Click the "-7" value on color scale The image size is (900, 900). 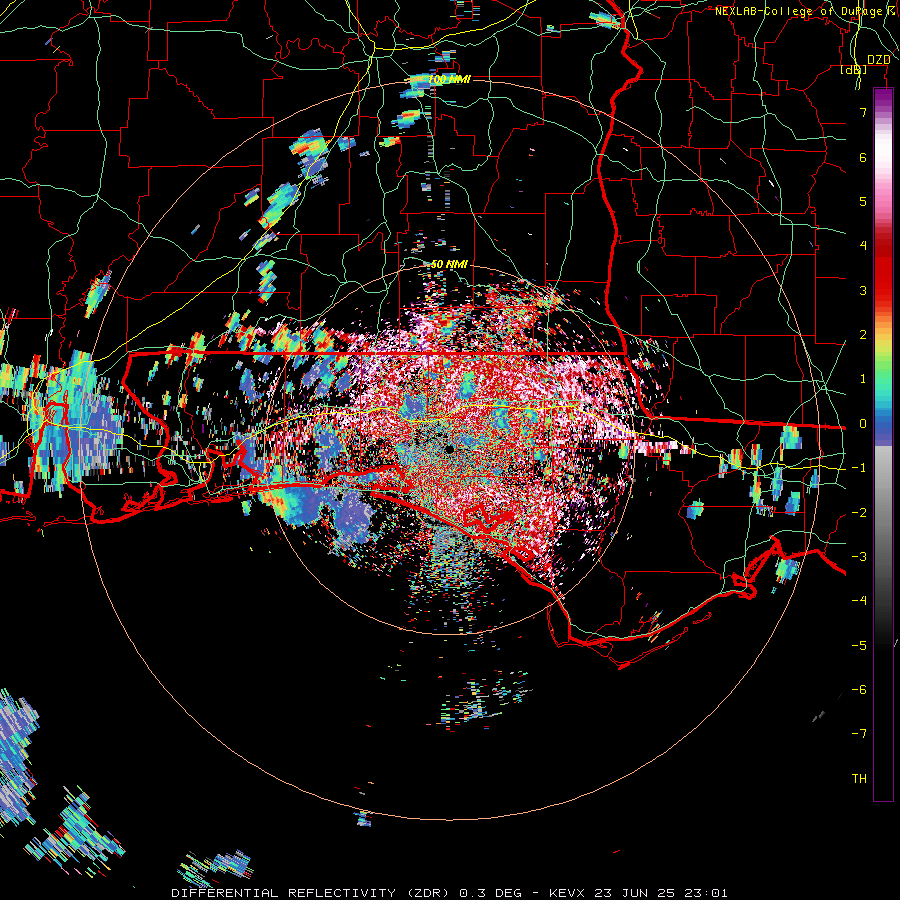point(859,734)
